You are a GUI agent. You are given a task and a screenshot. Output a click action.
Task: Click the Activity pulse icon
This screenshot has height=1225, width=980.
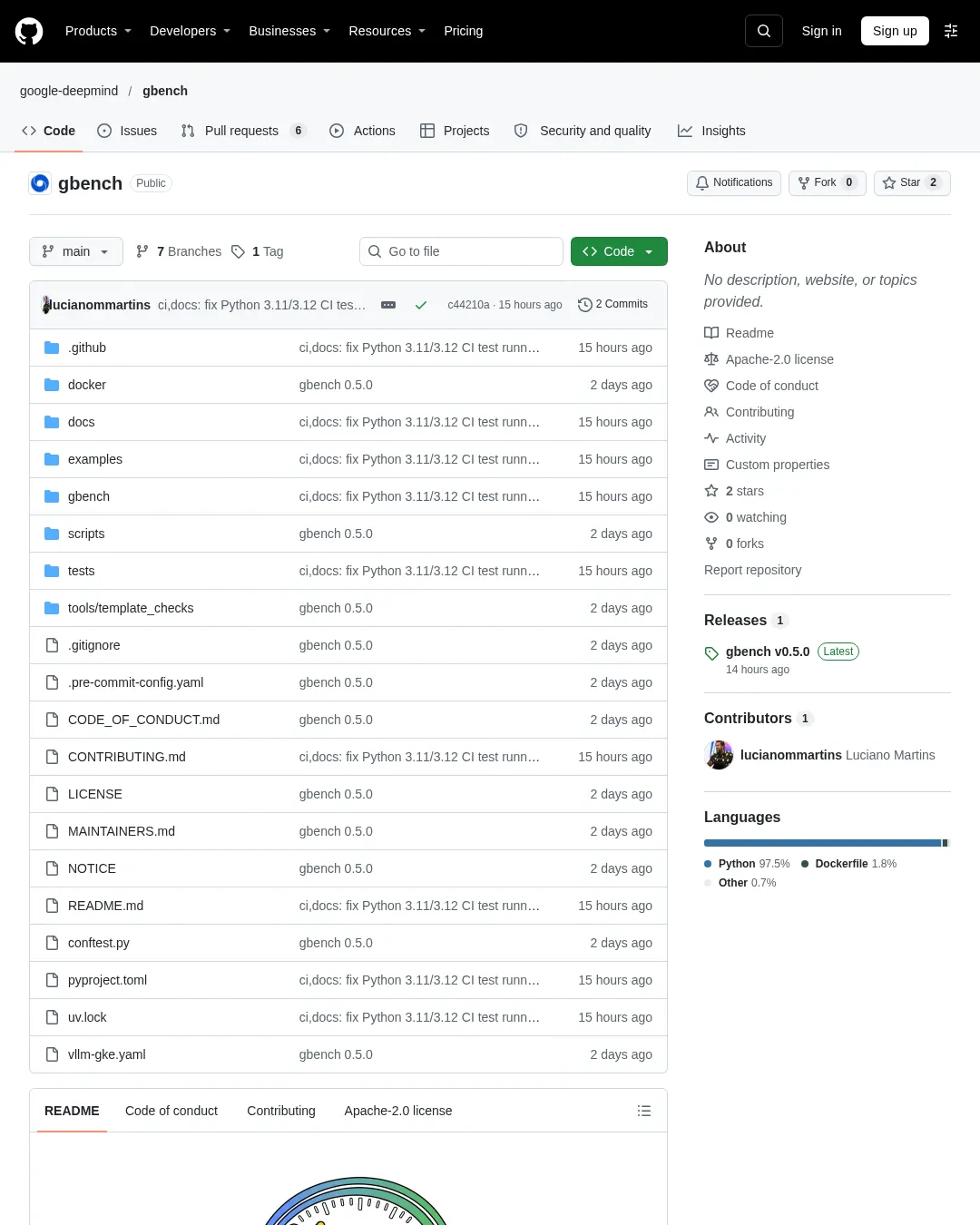coord(711,438)
